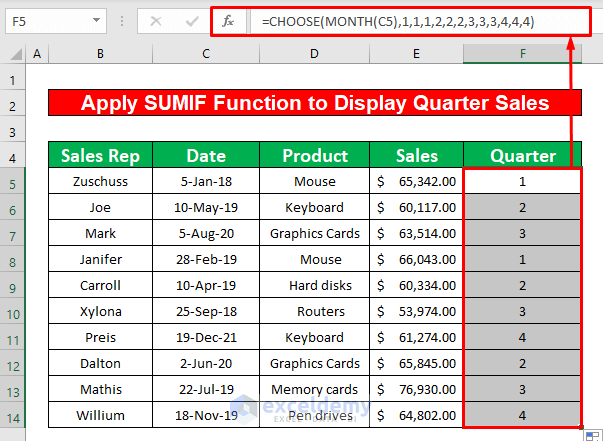The height and width of the screenshot is (441, 603).
Task: Click the Insert Function fx icon
Action: point(227,19)
